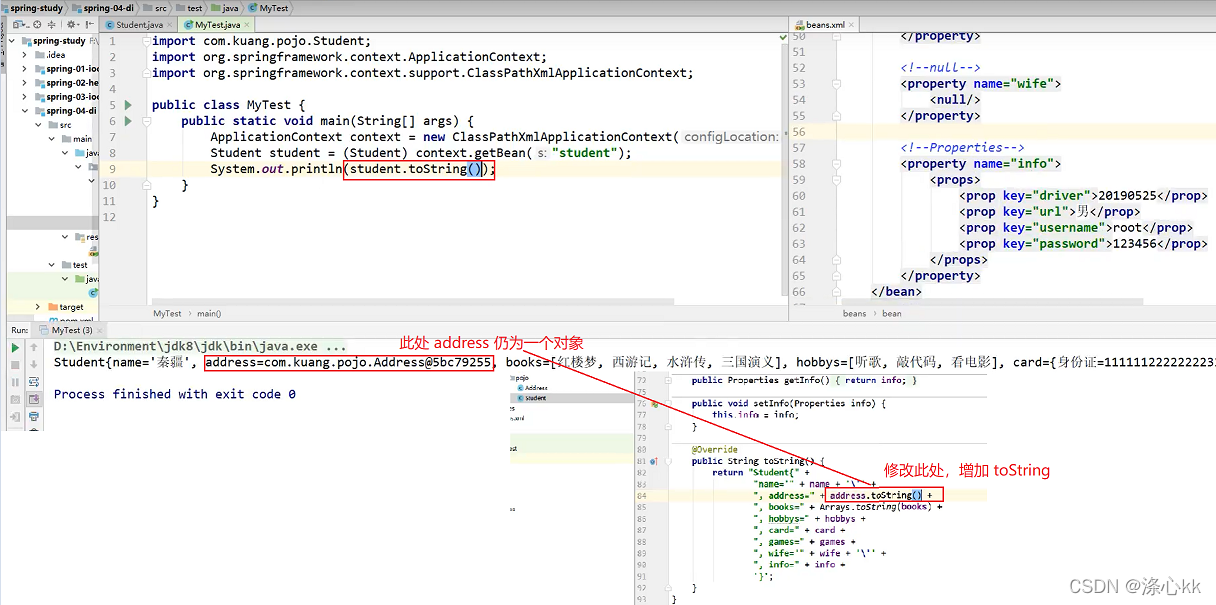Click test breadcrumb in navigation bar
The height and width of the screenshot is (605, 1216).
[189, 8]
